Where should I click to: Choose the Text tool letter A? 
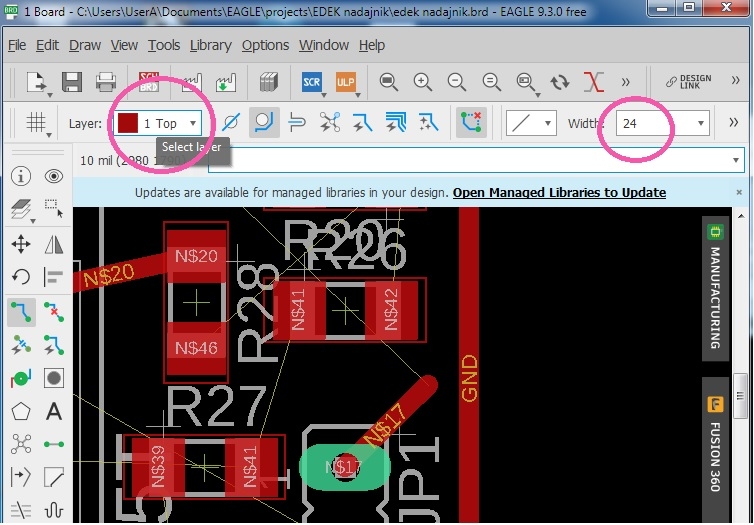click(x=54, y=412)
